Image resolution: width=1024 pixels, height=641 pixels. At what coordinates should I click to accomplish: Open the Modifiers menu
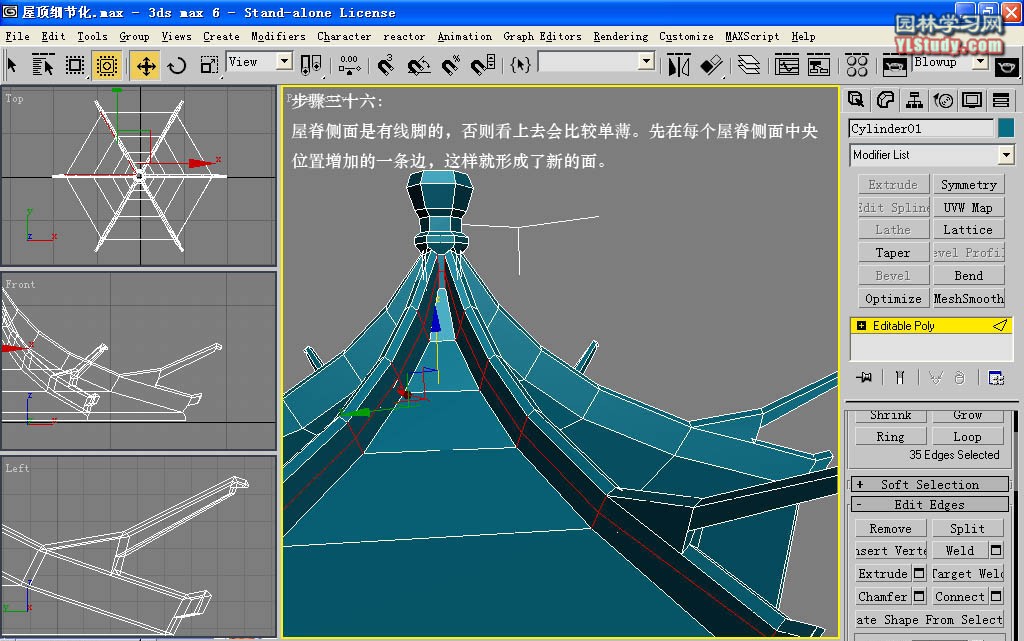(278, 37)
